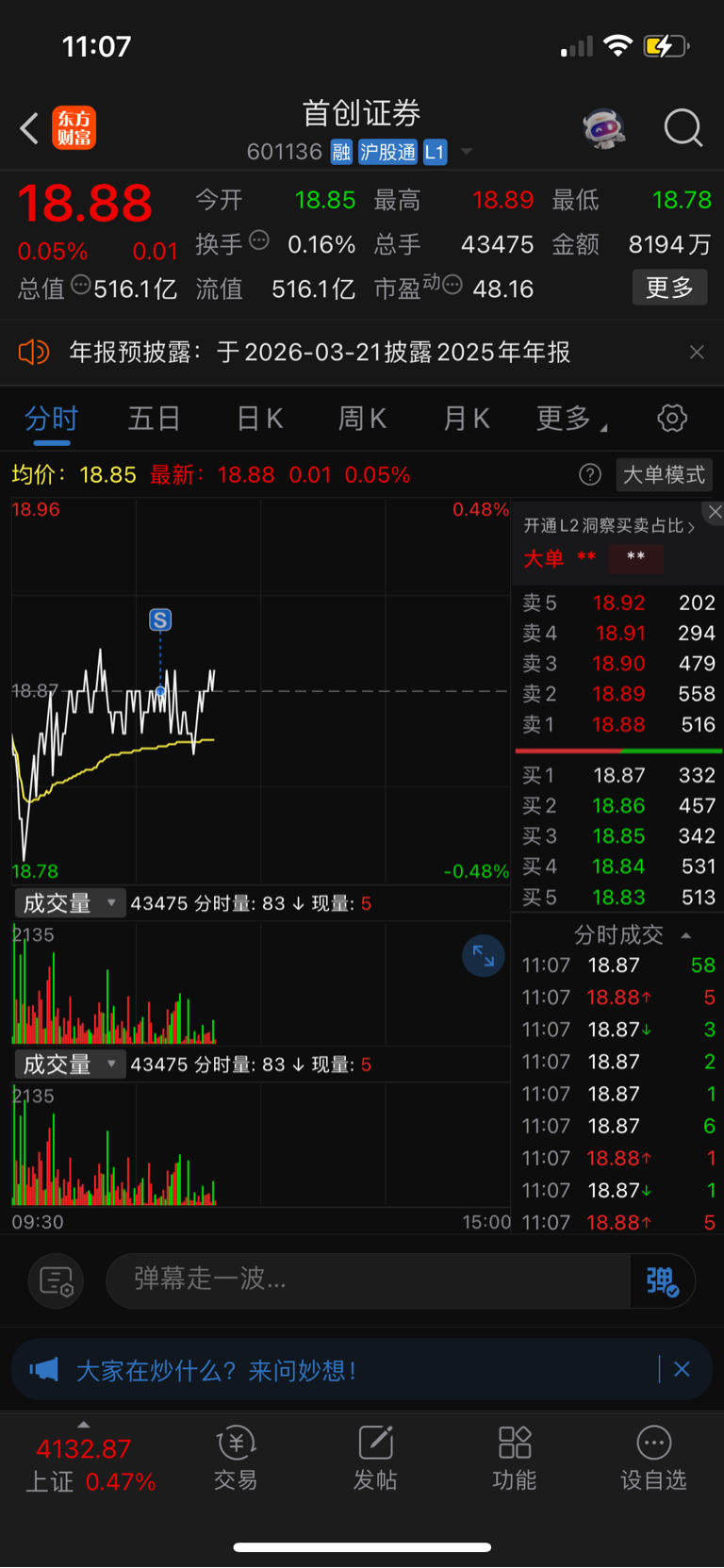Close the L2 promotion banner
The image size is (724, 1568).
click(x=715, y=512)
